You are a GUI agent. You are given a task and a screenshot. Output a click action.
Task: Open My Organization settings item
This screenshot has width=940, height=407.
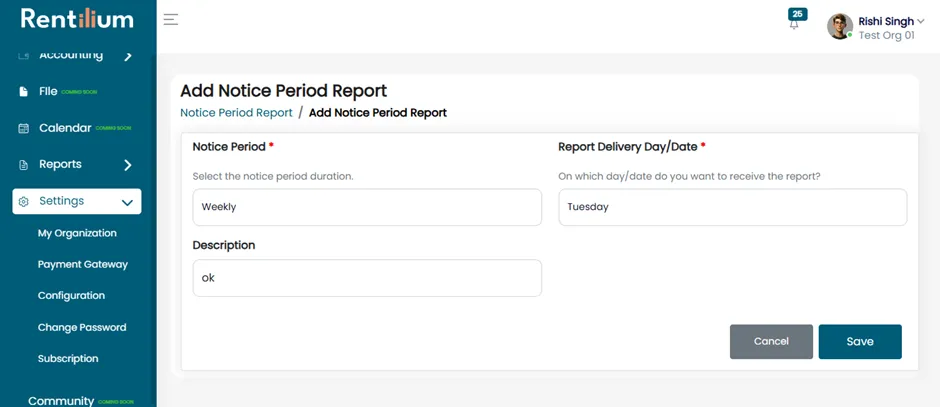[x=77, y=233]
